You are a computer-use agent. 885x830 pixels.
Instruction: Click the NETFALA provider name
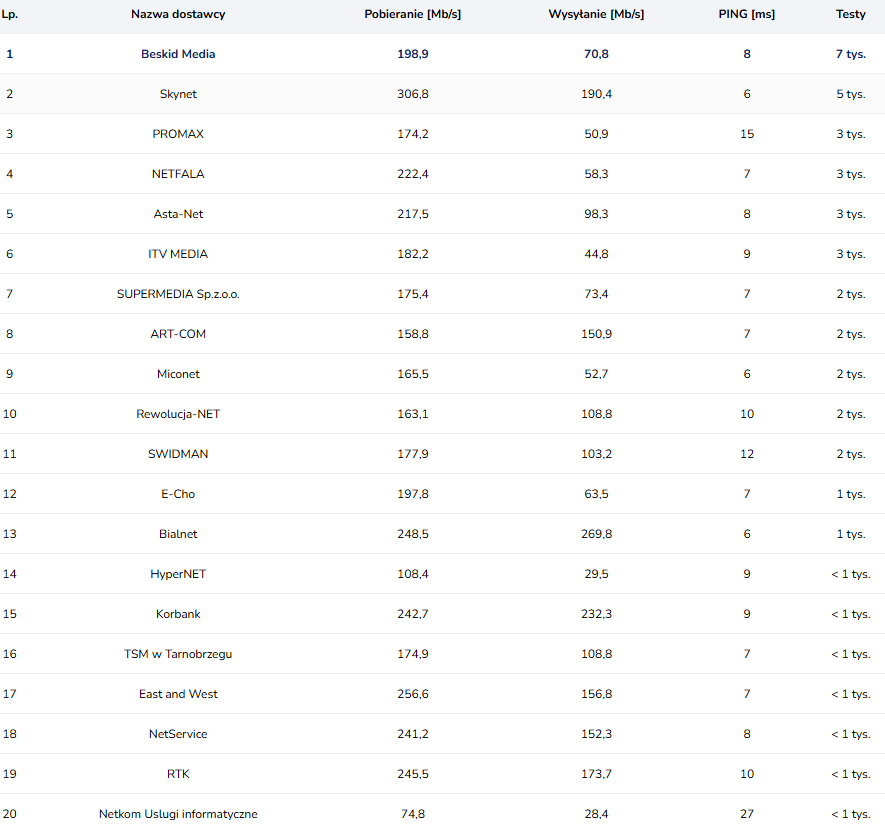[x=178, y=174]
